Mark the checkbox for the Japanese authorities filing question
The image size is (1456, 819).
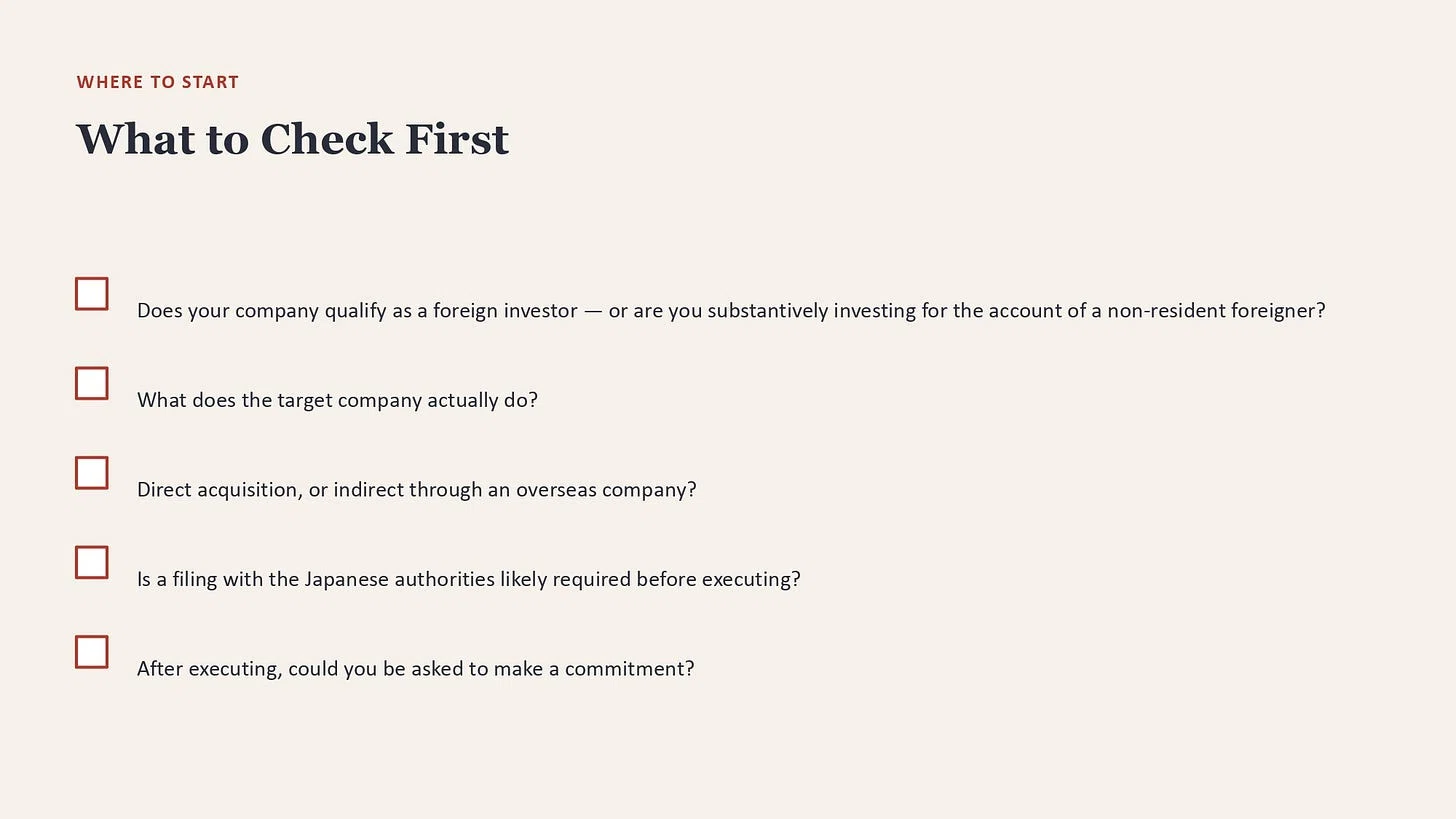tap(92, 562)
